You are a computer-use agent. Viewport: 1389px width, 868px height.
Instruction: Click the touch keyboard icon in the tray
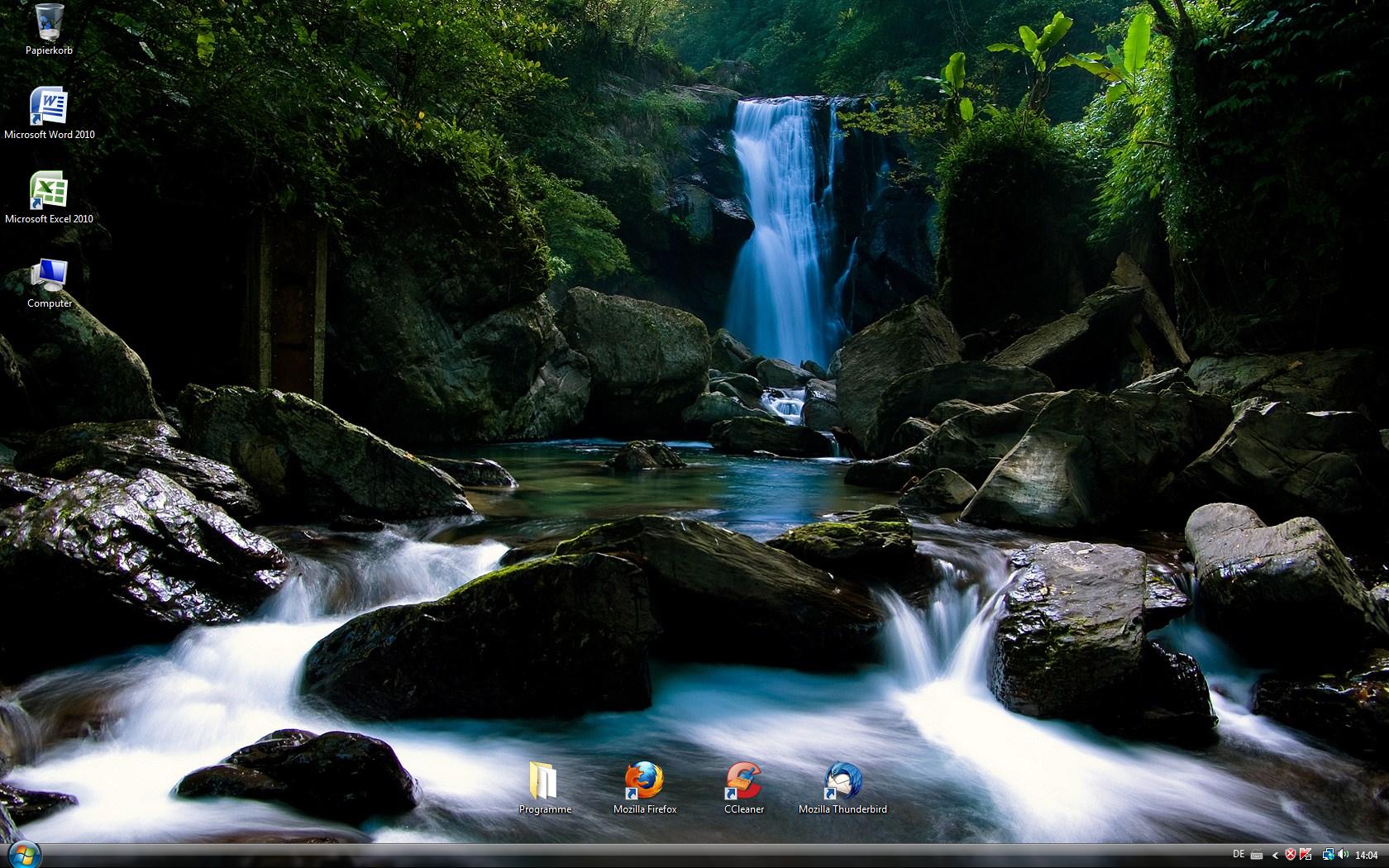coord(1258,854)
